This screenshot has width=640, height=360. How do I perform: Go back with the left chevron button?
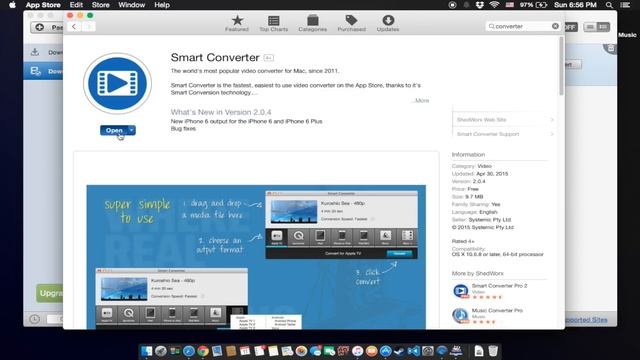[x=74, y=27]
